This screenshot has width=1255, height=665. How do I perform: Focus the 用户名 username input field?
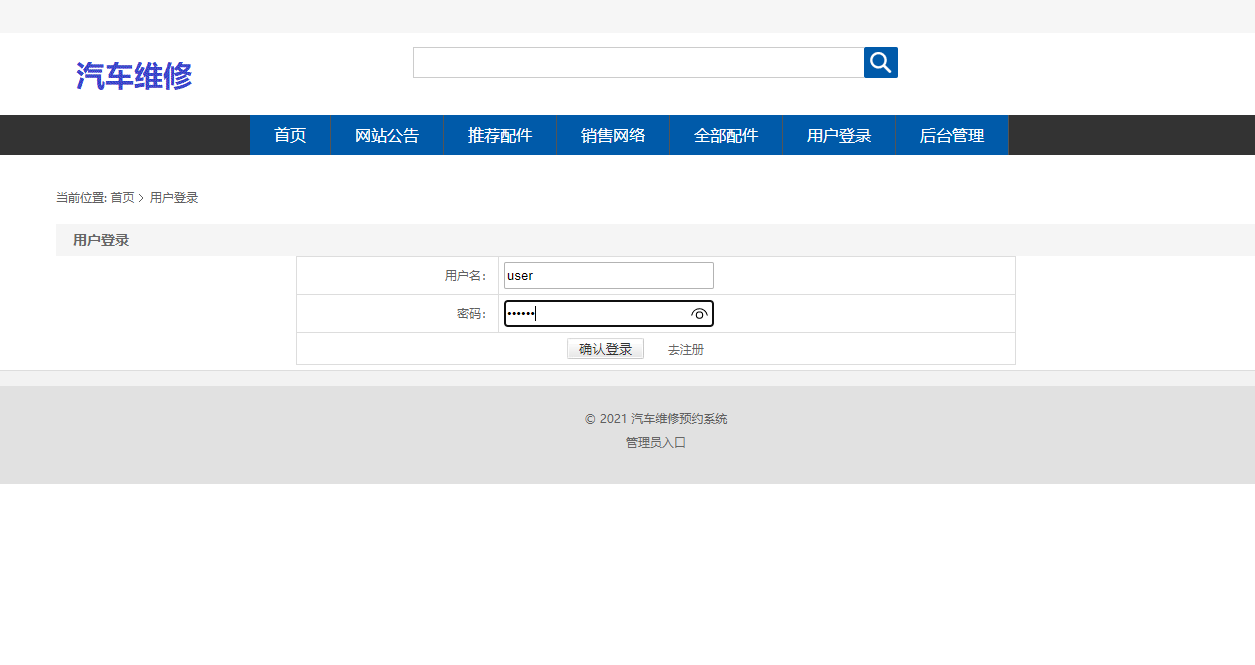pos(608,275)
